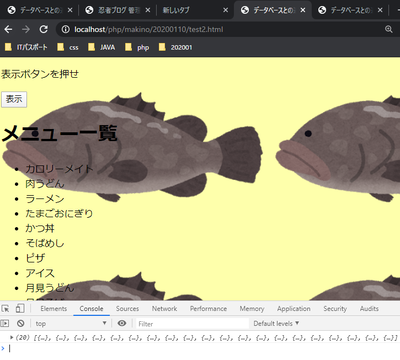
Task: Switch to the Memory tab
Action: pos(252,309)
